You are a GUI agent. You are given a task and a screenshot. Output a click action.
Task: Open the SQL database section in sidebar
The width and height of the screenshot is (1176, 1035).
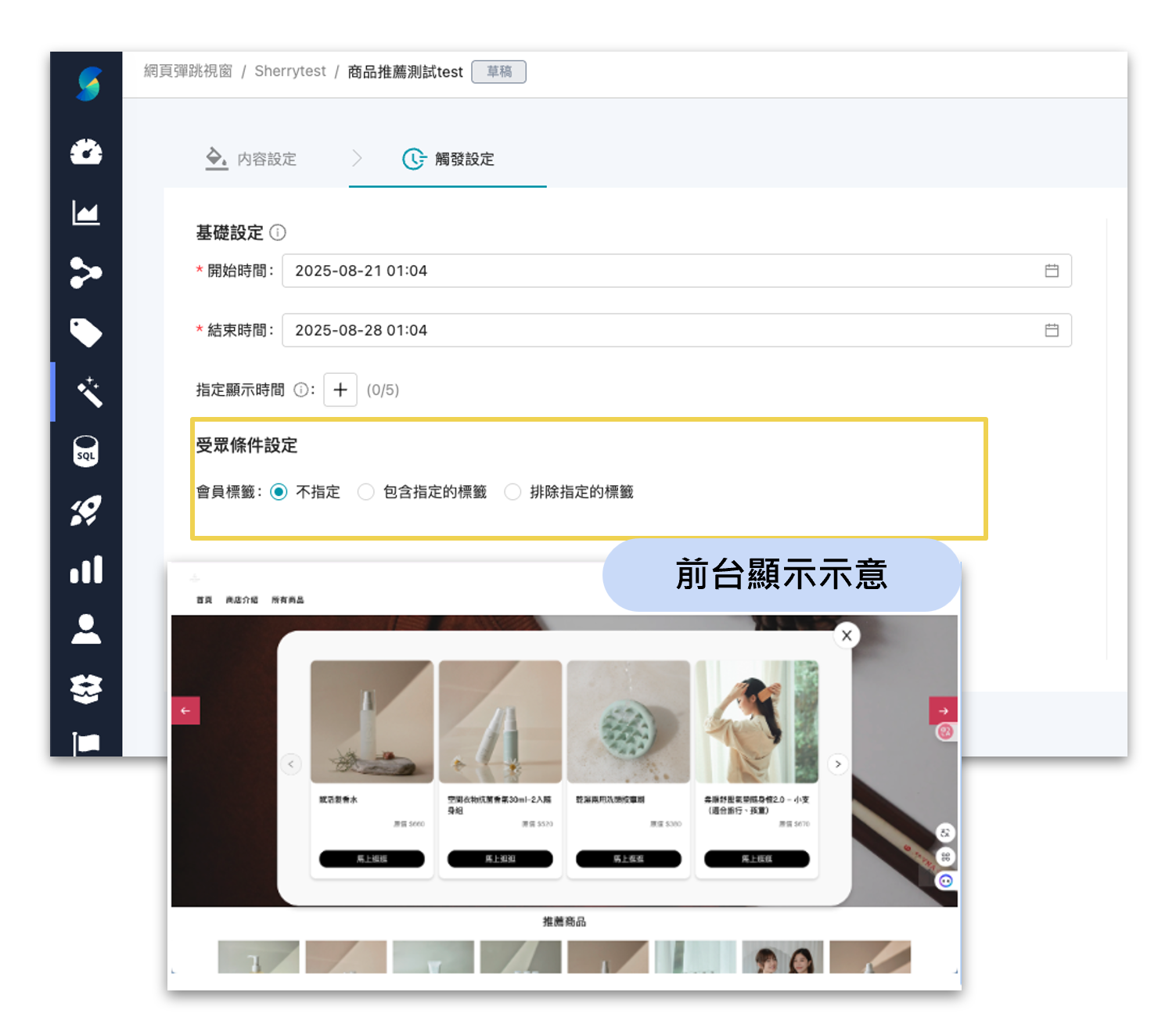coord(86,451)
